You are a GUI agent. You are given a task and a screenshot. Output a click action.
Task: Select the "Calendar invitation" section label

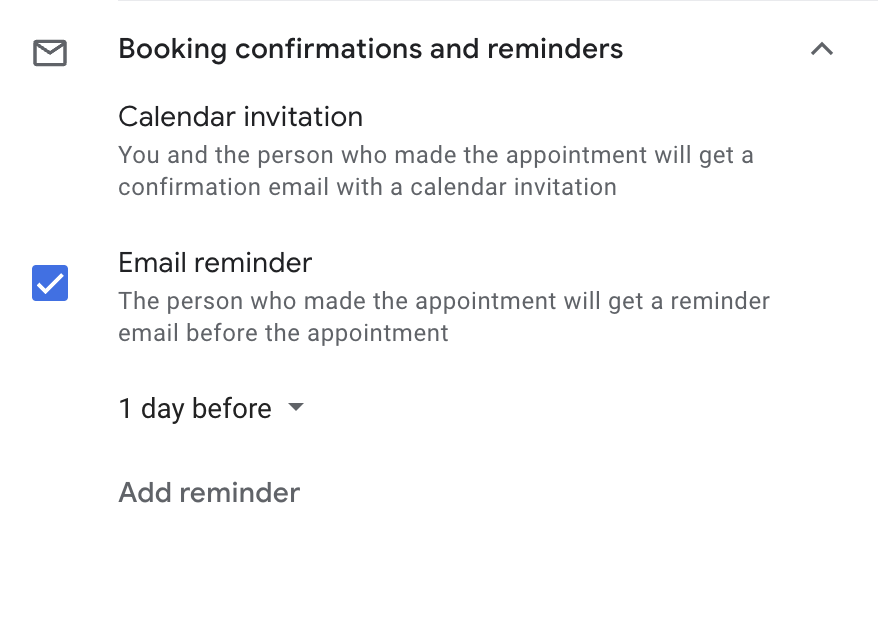(x=240, y=117)
